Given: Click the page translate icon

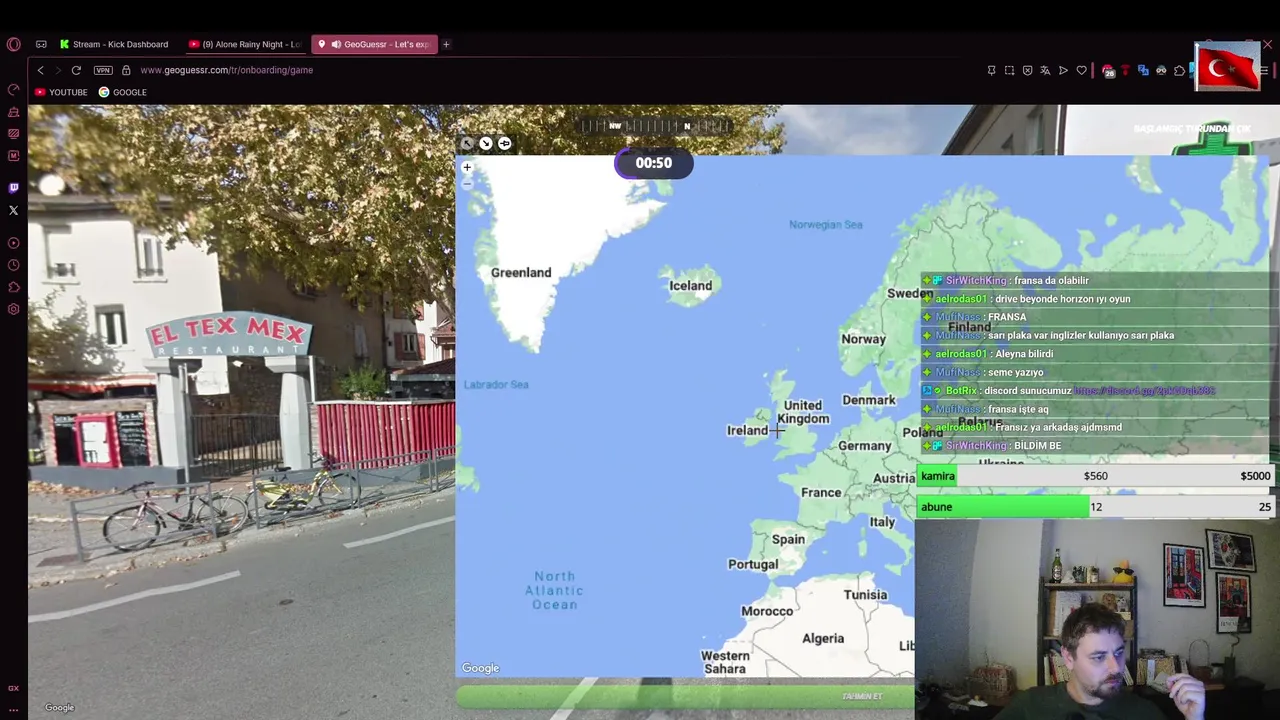Looking at the screenshot, I should [1045, 70].
